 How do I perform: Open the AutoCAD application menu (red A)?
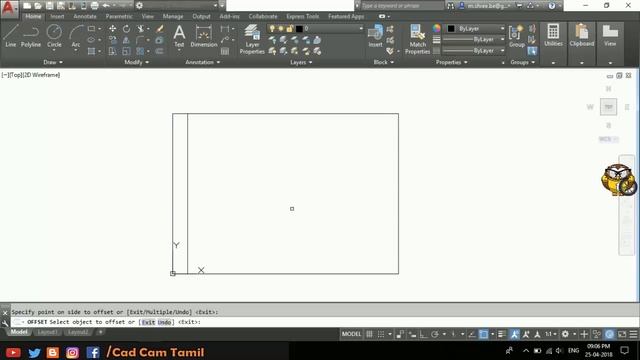pos(9,8)
